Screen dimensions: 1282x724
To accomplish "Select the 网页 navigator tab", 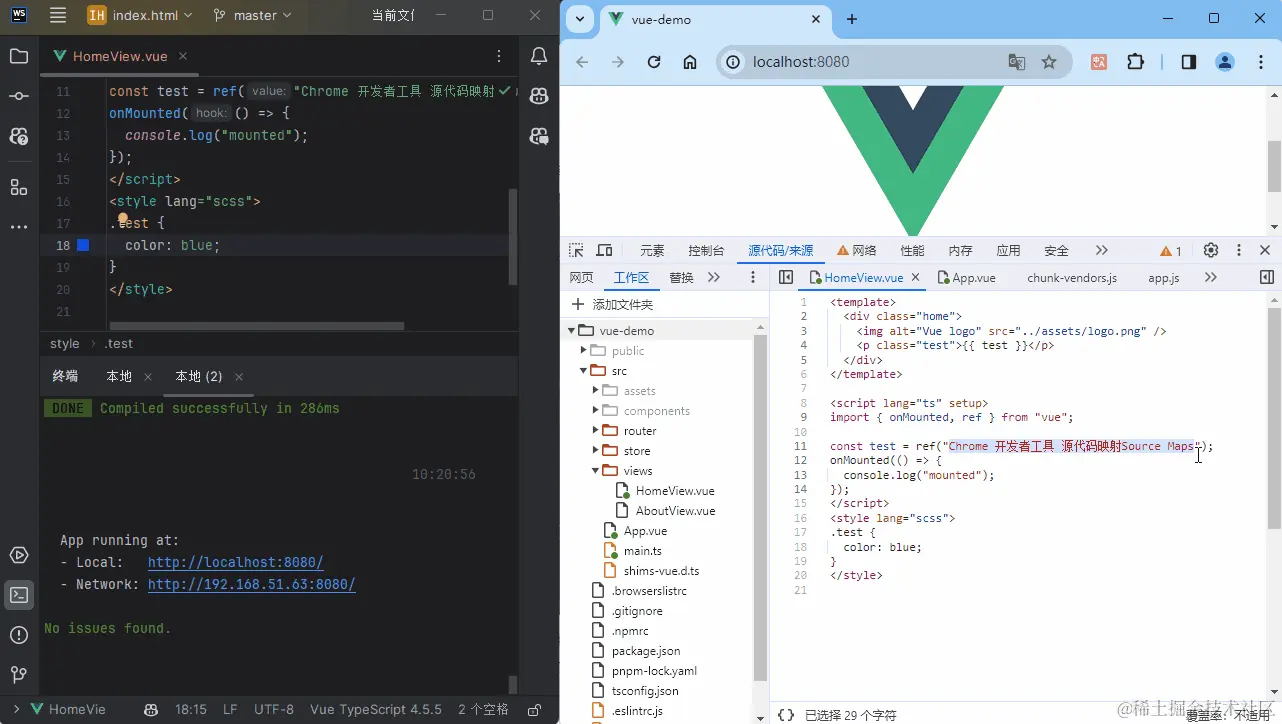I will [581, 277].
